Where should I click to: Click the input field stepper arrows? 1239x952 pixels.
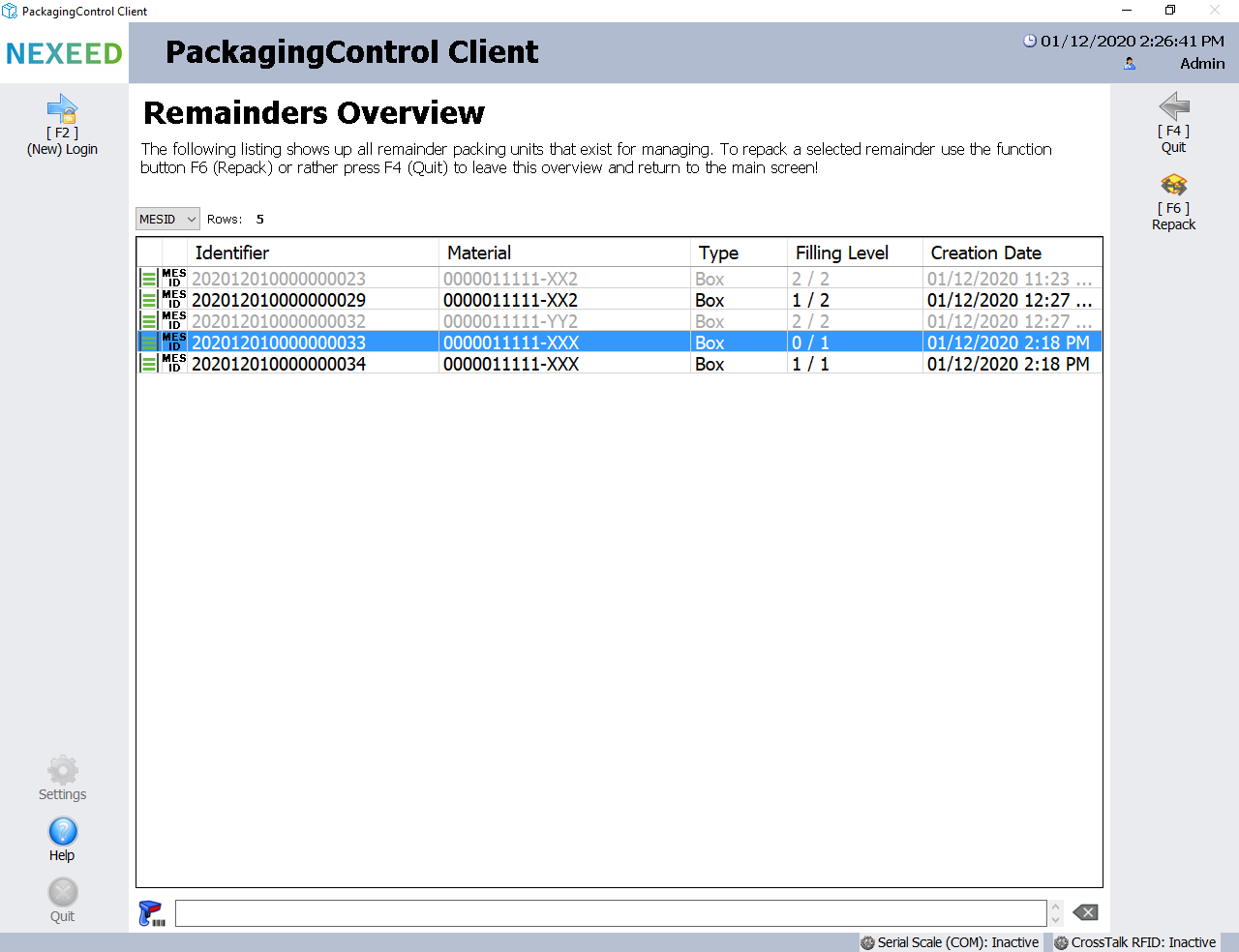pos(1055,913)
